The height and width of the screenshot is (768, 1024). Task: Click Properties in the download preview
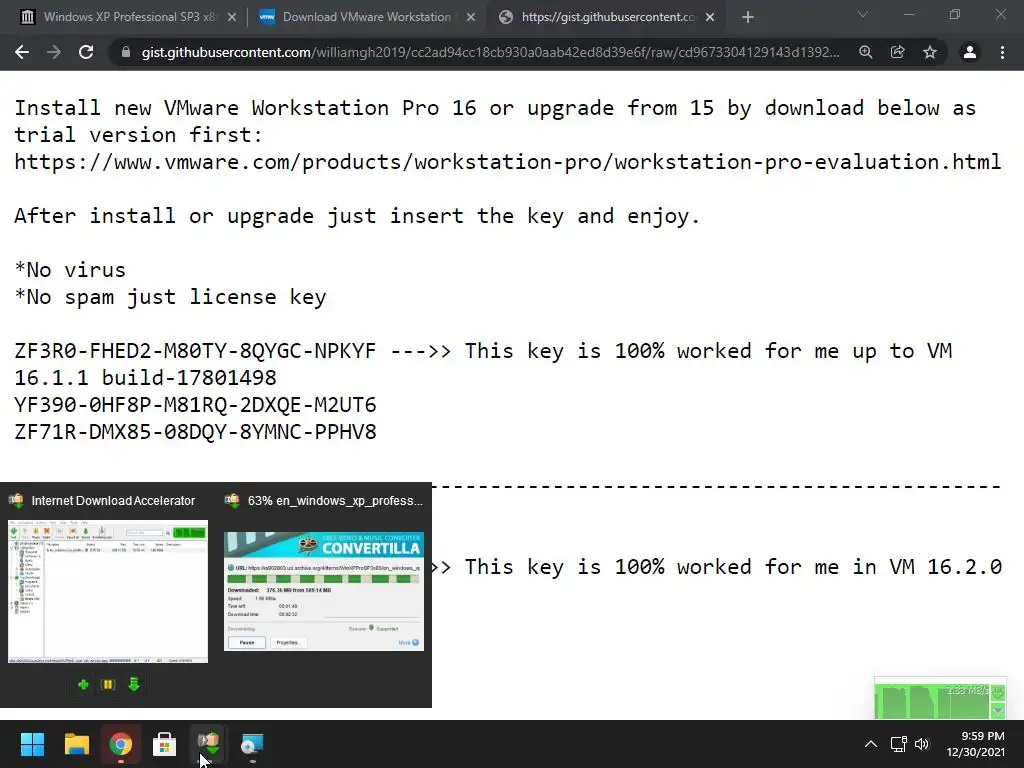(x=288, y=643)
